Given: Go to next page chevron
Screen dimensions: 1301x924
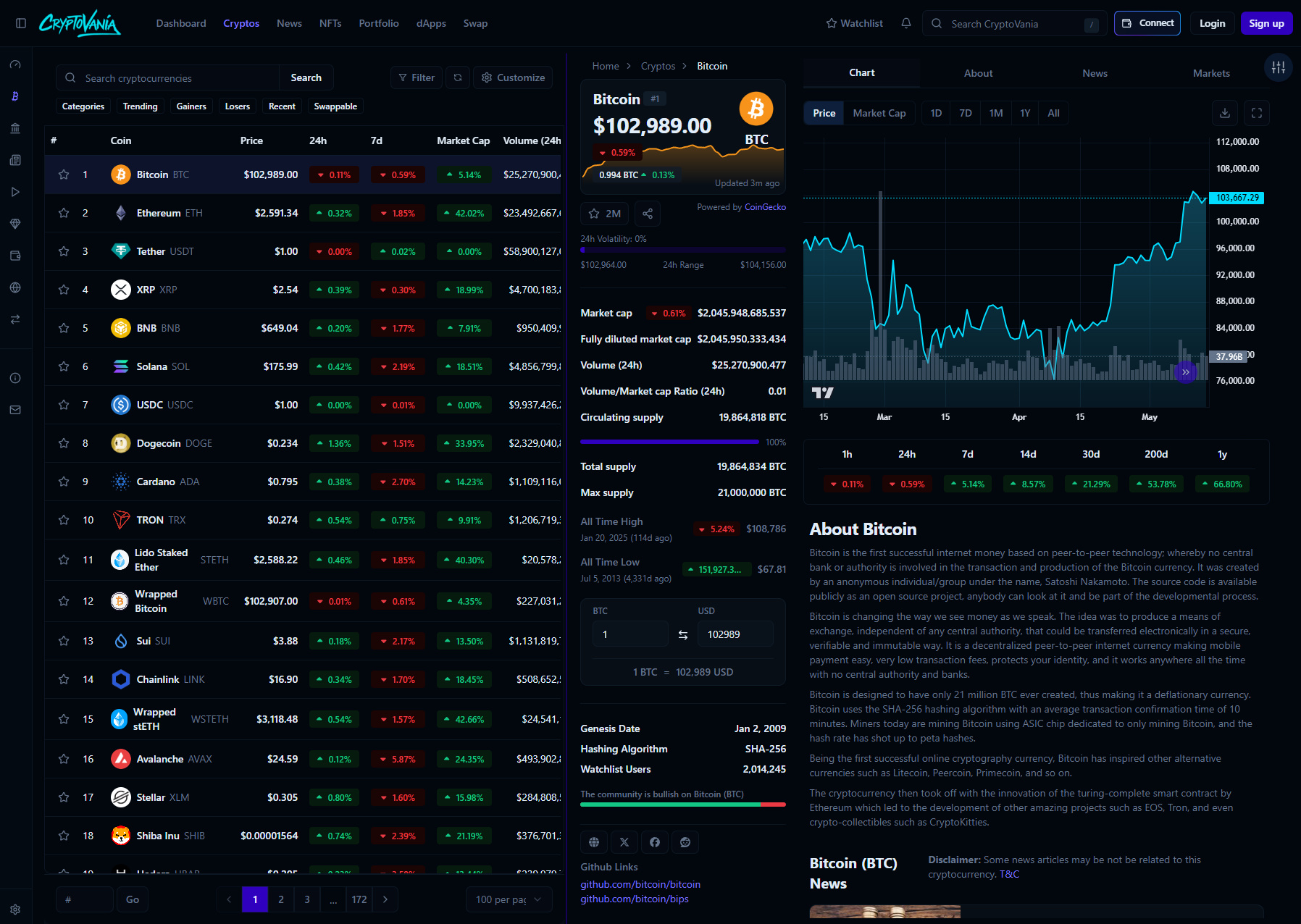Looking at the screenshot, I should [x=385, y=899].
